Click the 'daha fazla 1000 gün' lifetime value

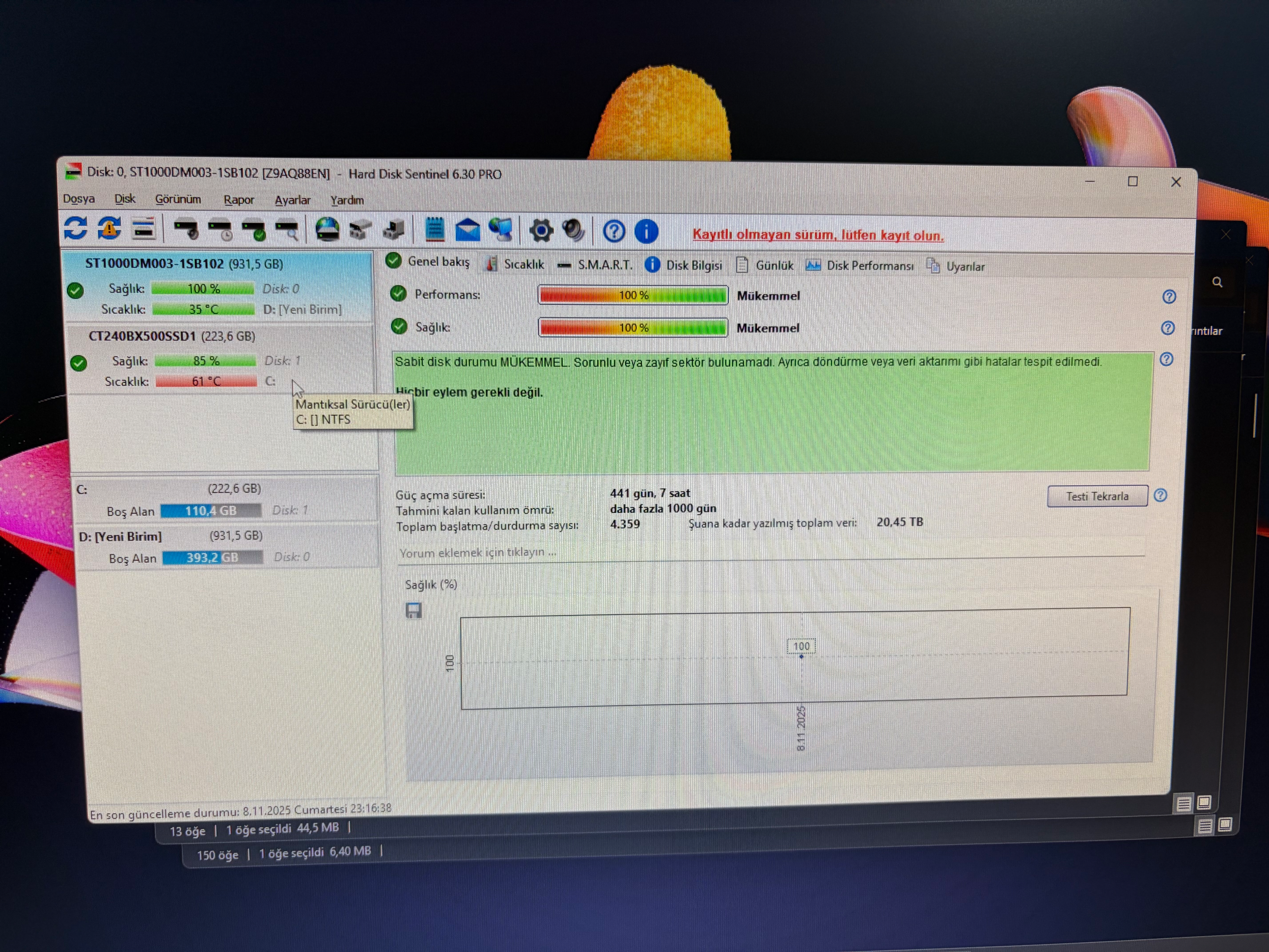click(662, 509)
